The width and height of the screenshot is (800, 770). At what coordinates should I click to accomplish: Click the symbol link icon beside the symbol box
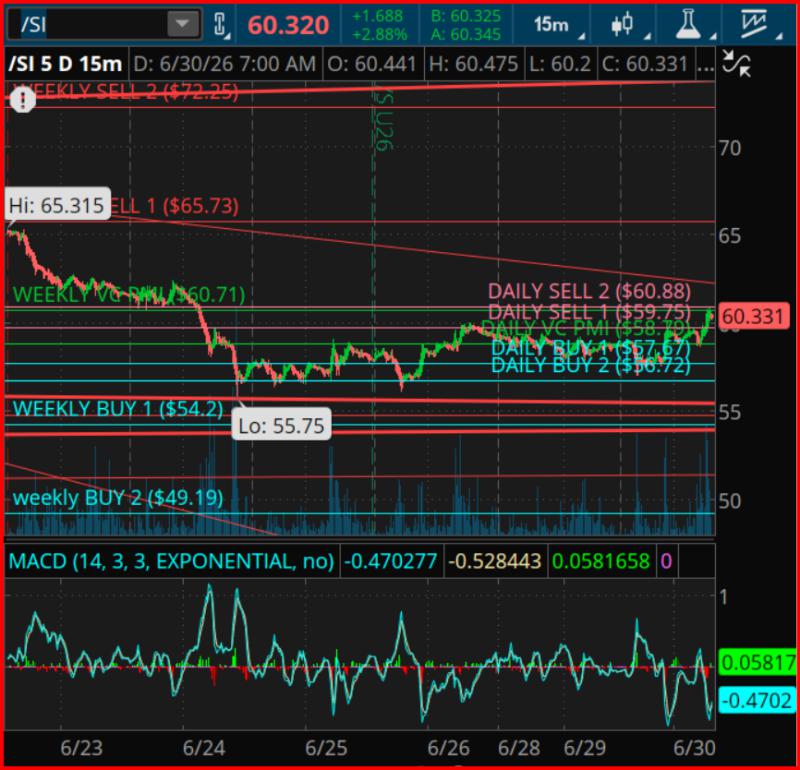pos(219,24)
